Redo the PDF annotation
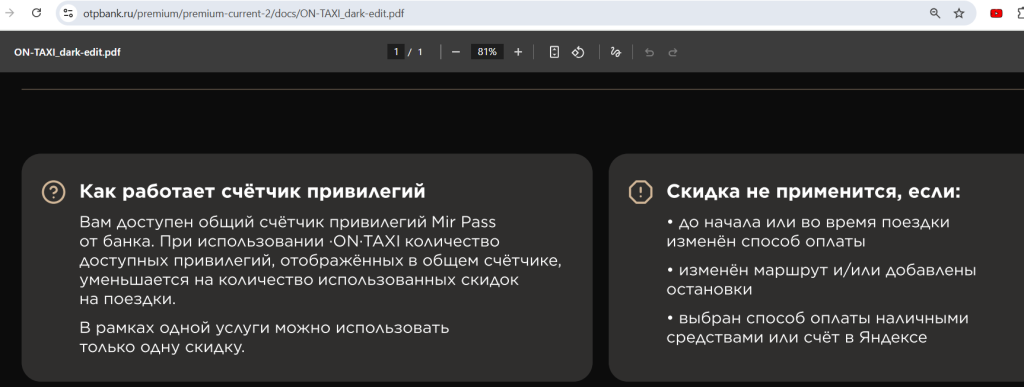The height and width of the screenshot is (387, 1024). point(673,52)
